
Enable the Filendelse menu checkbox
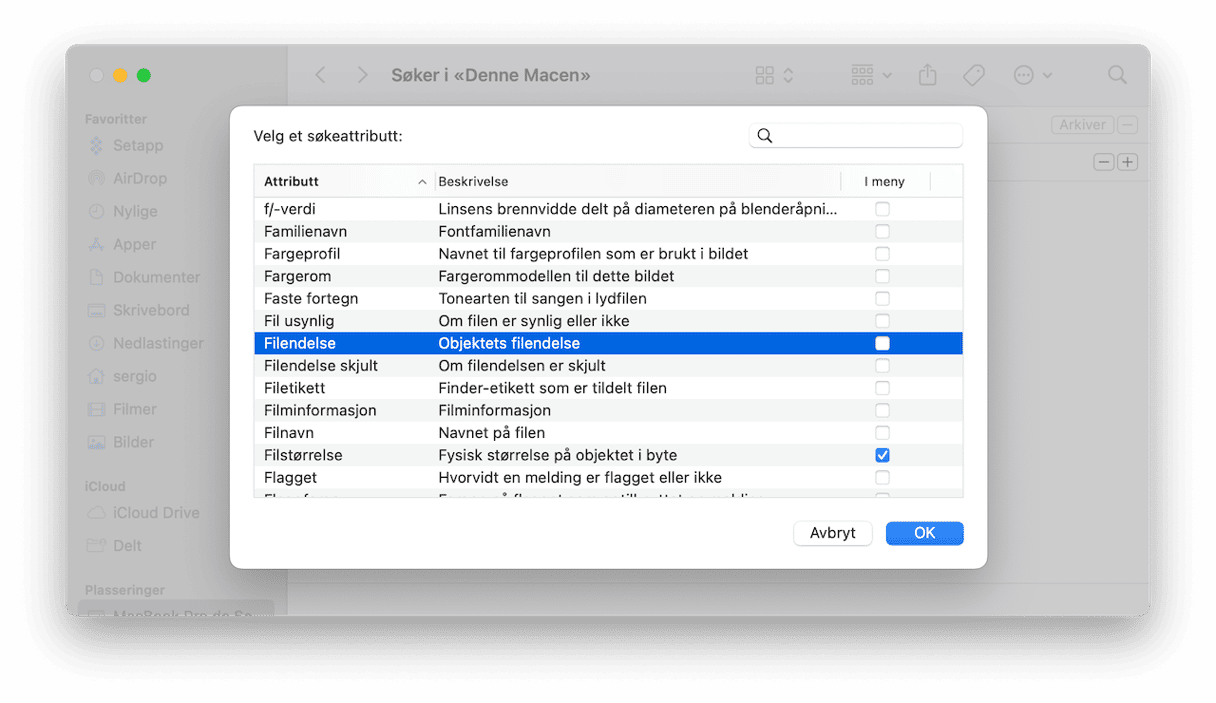click(x=882, y=343)
